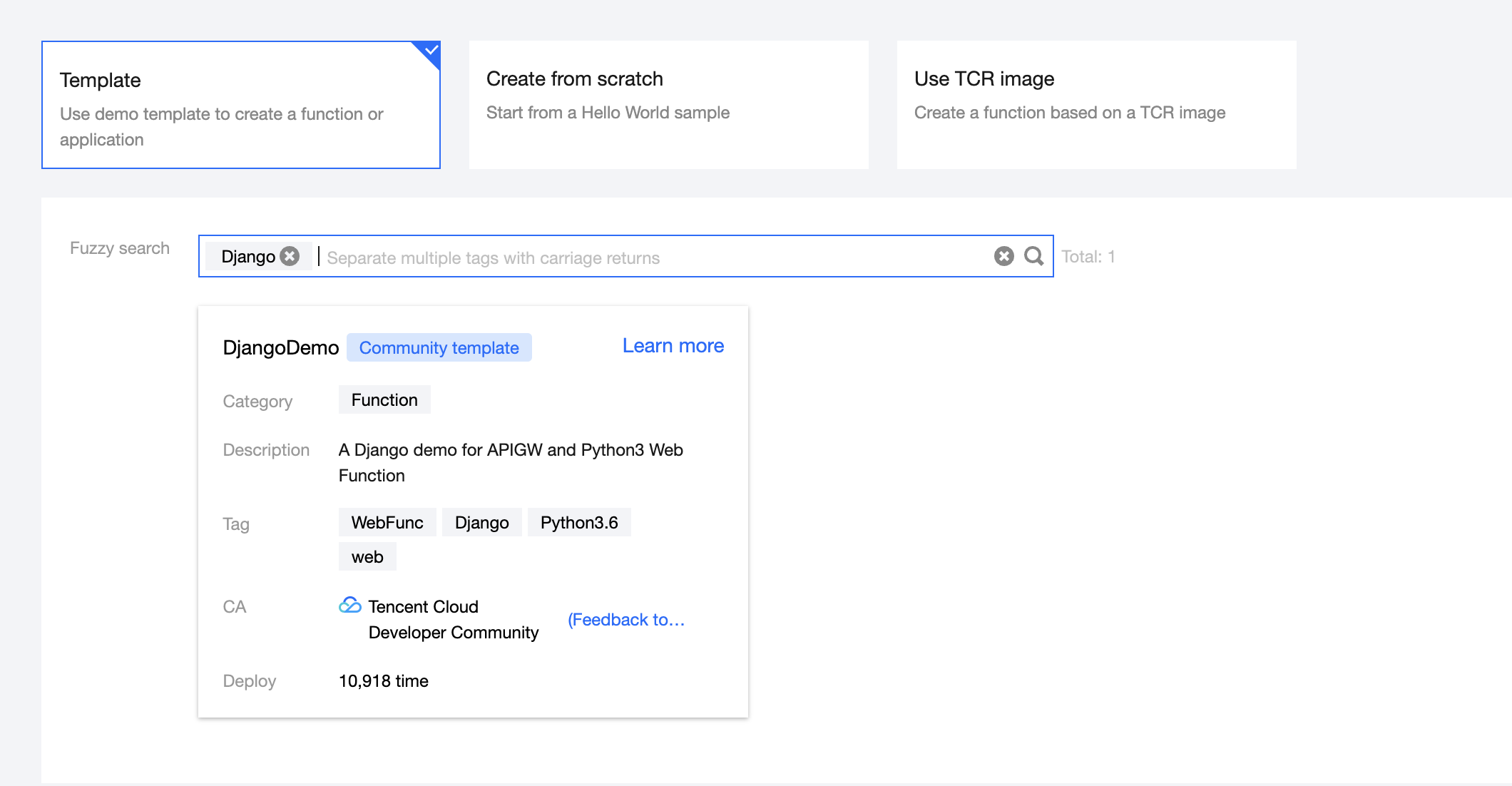Click the magnifier search icon
This screenshot has height=786, width=1512.
pos(1033,256)
